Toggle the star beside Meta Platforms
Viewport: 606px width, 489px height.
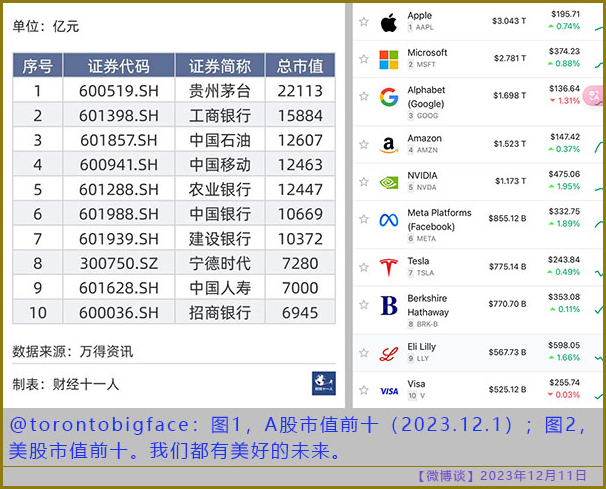(x=364, y=219)
